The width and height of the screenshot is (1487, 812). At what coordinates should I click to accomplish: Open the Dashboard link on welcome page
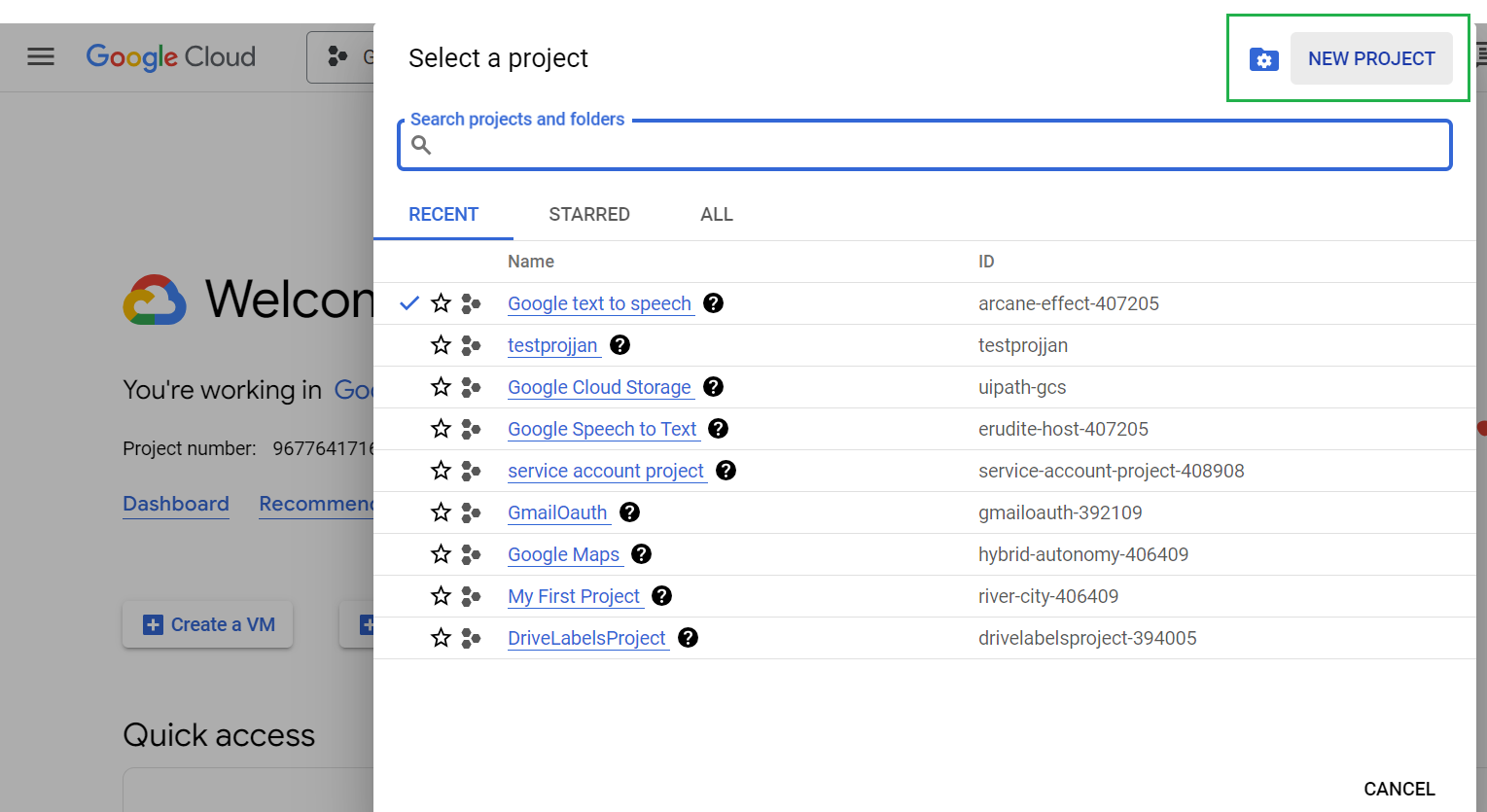pos(176,504)
